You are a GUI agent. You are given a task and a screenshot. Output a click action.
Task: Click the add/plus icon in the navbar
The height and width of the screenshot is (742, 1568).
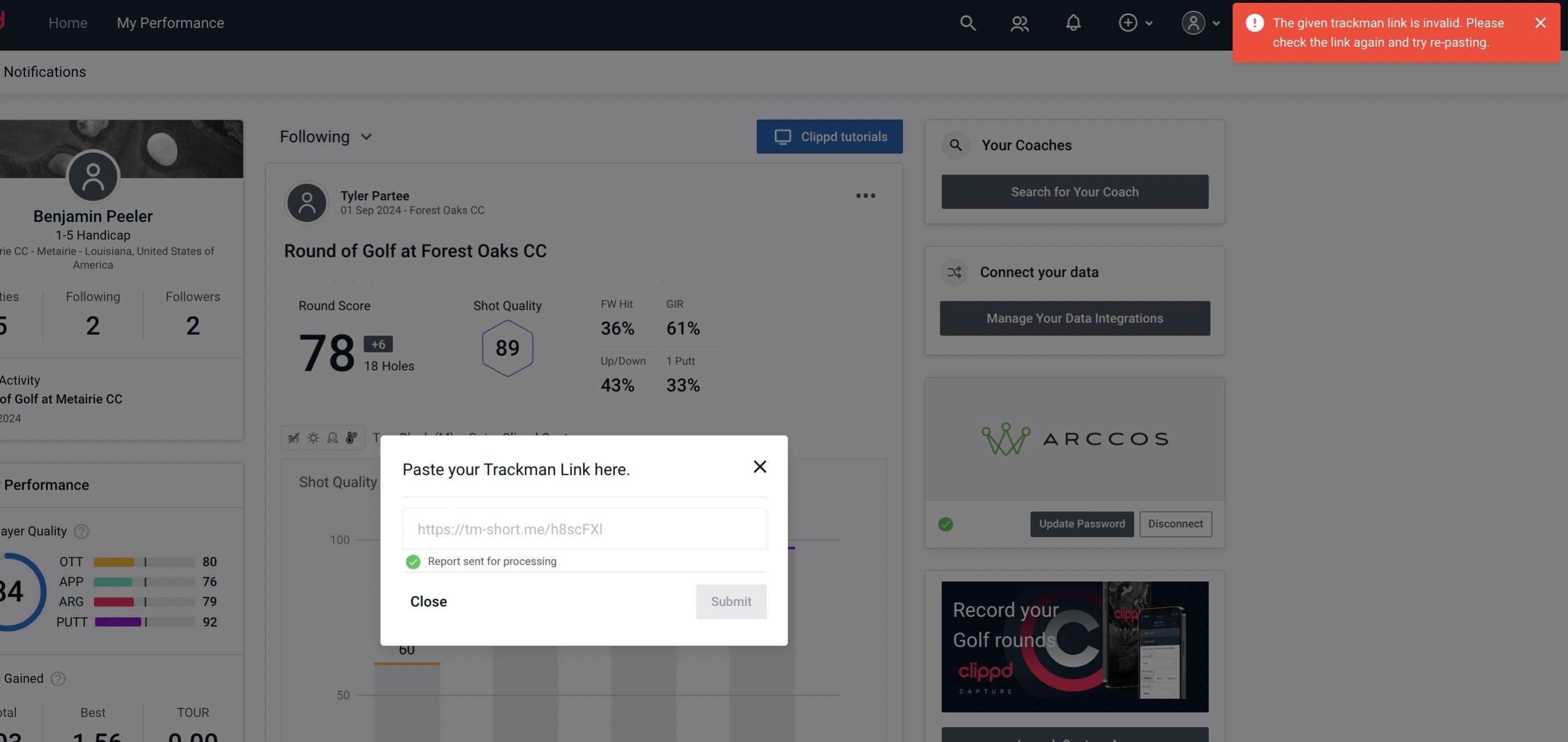point(1128,21)
